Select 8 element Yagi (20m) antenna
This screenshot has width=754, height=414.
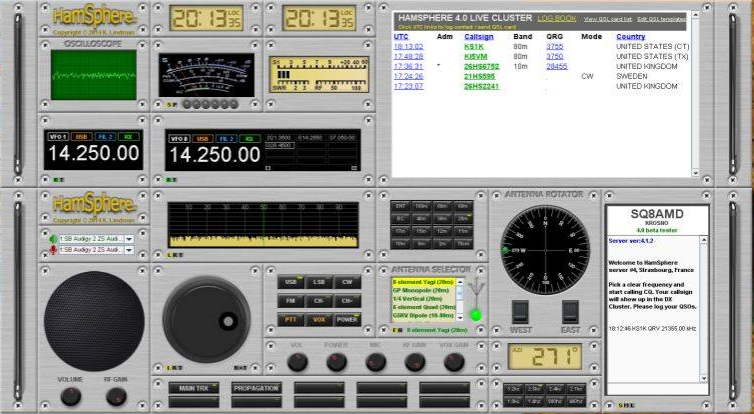424,282
